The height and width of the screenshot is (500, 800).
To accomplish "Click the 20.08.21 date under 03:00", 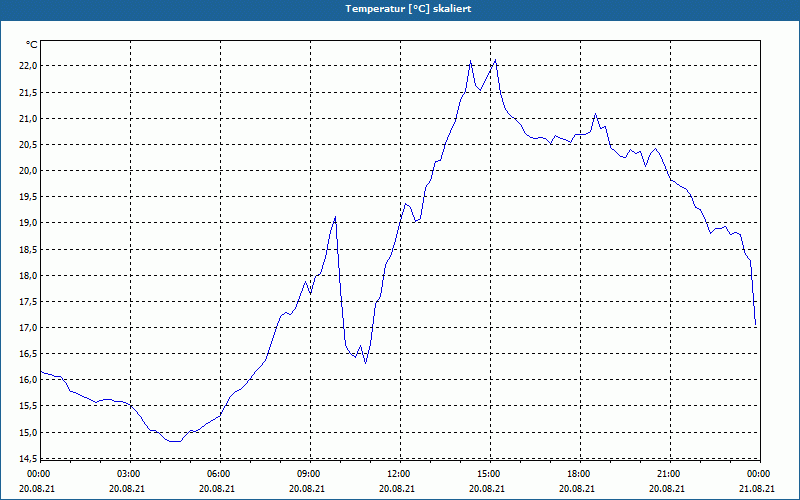I will (127, 488).
